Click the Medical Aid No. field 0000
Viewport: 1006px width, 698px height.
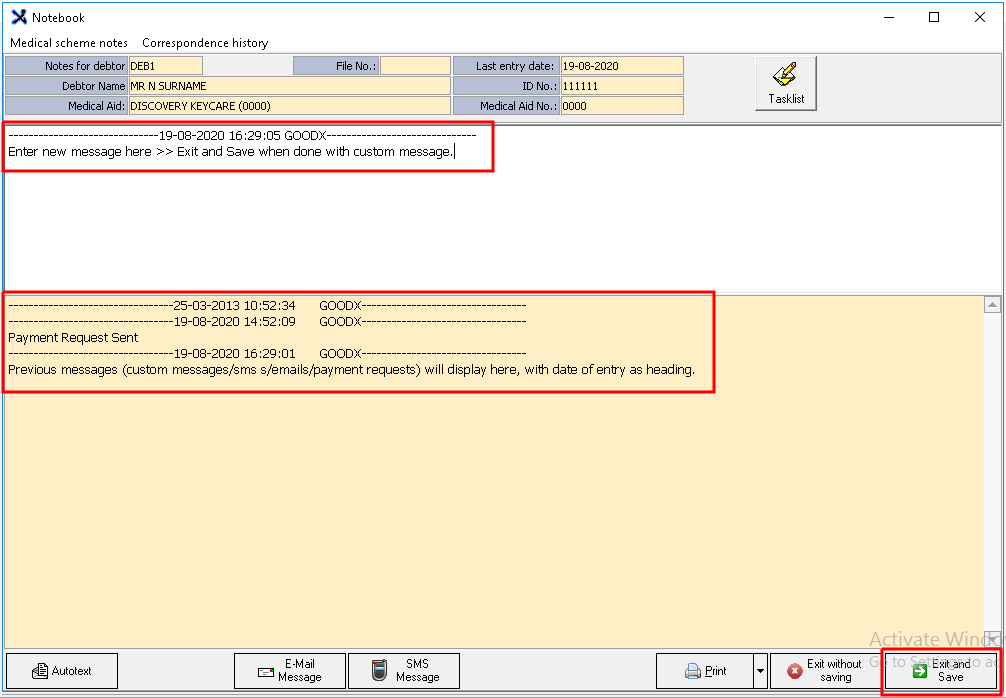[622, 106]
